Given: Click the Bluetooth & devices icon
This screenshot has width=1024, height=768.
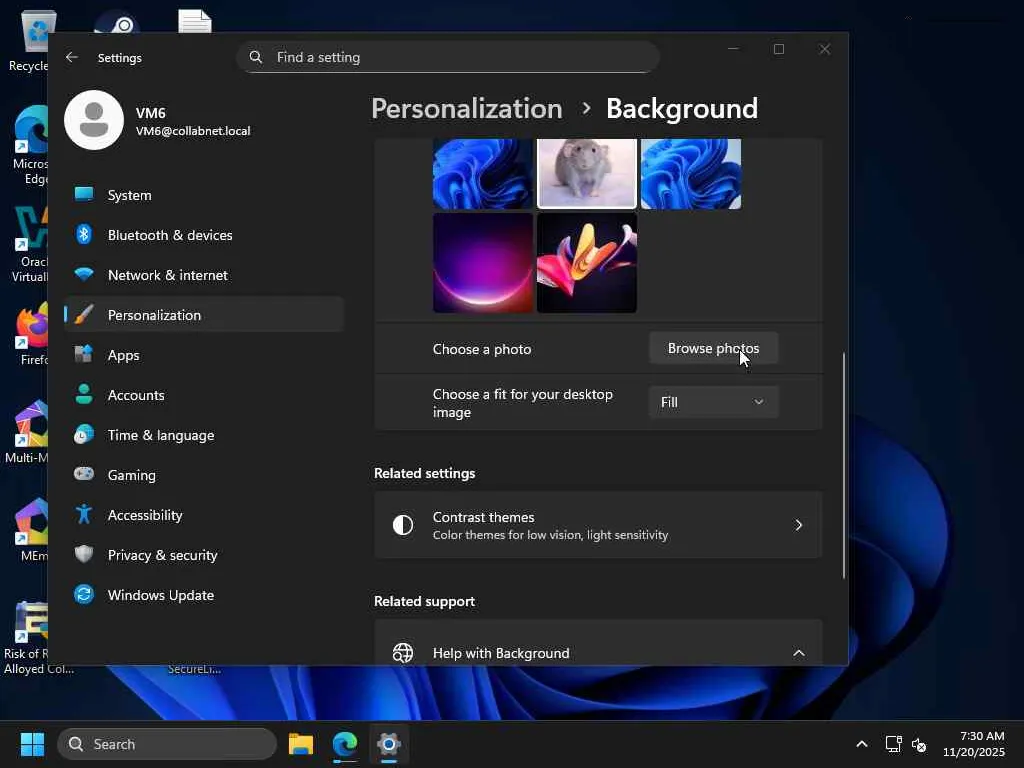Looking at the screenshot, I should [84, 235].
